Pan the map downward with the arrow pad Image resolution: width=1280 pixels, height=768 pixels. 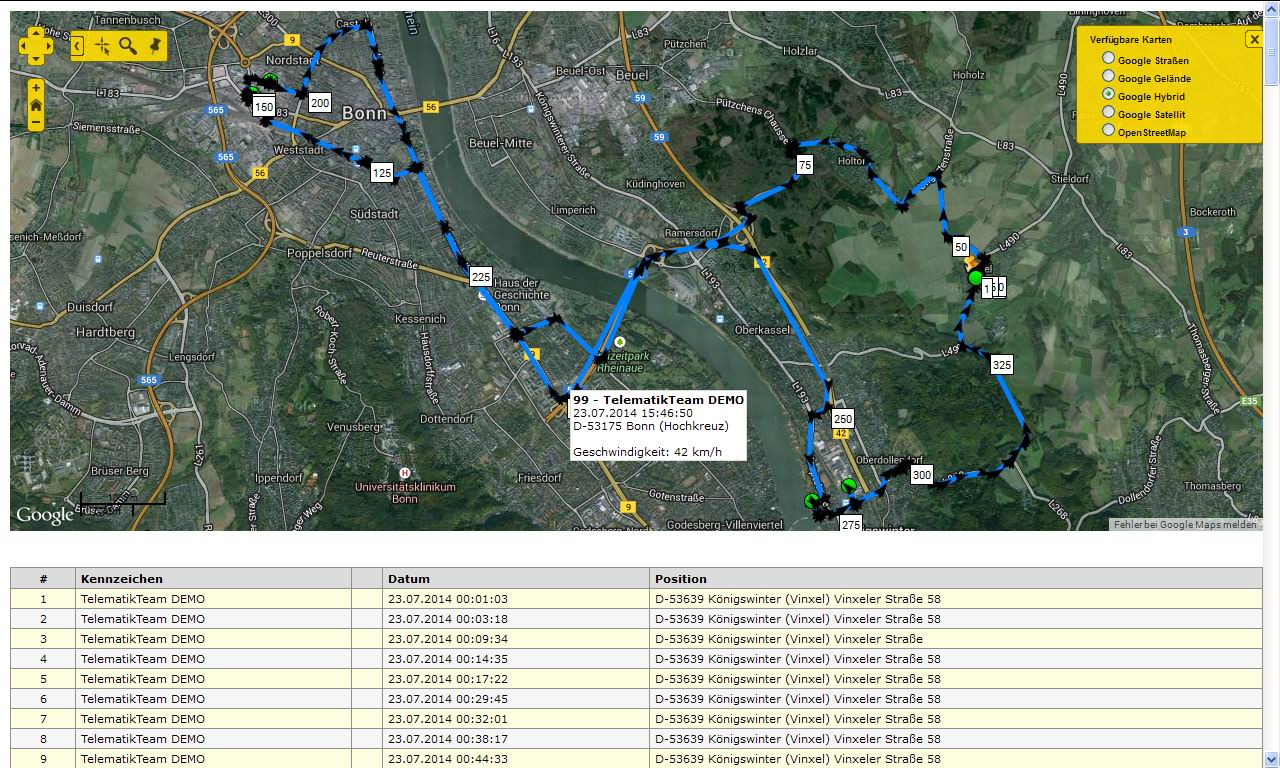click(x=36, y=57)
